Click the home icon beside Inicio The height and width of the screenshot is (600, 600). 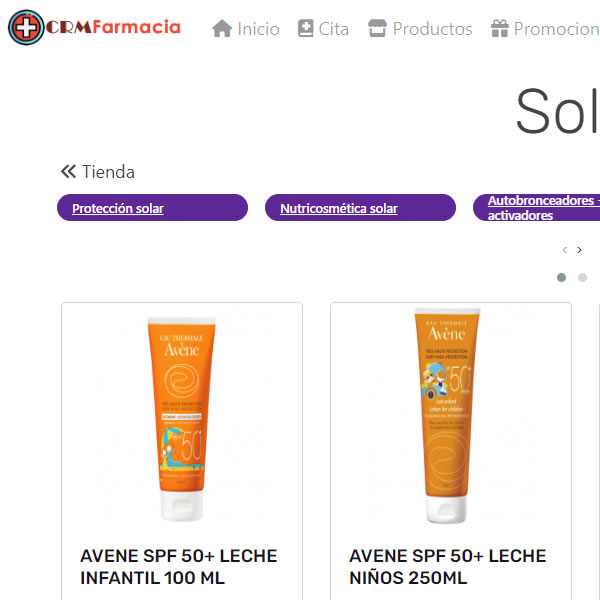tap(222, 29)
